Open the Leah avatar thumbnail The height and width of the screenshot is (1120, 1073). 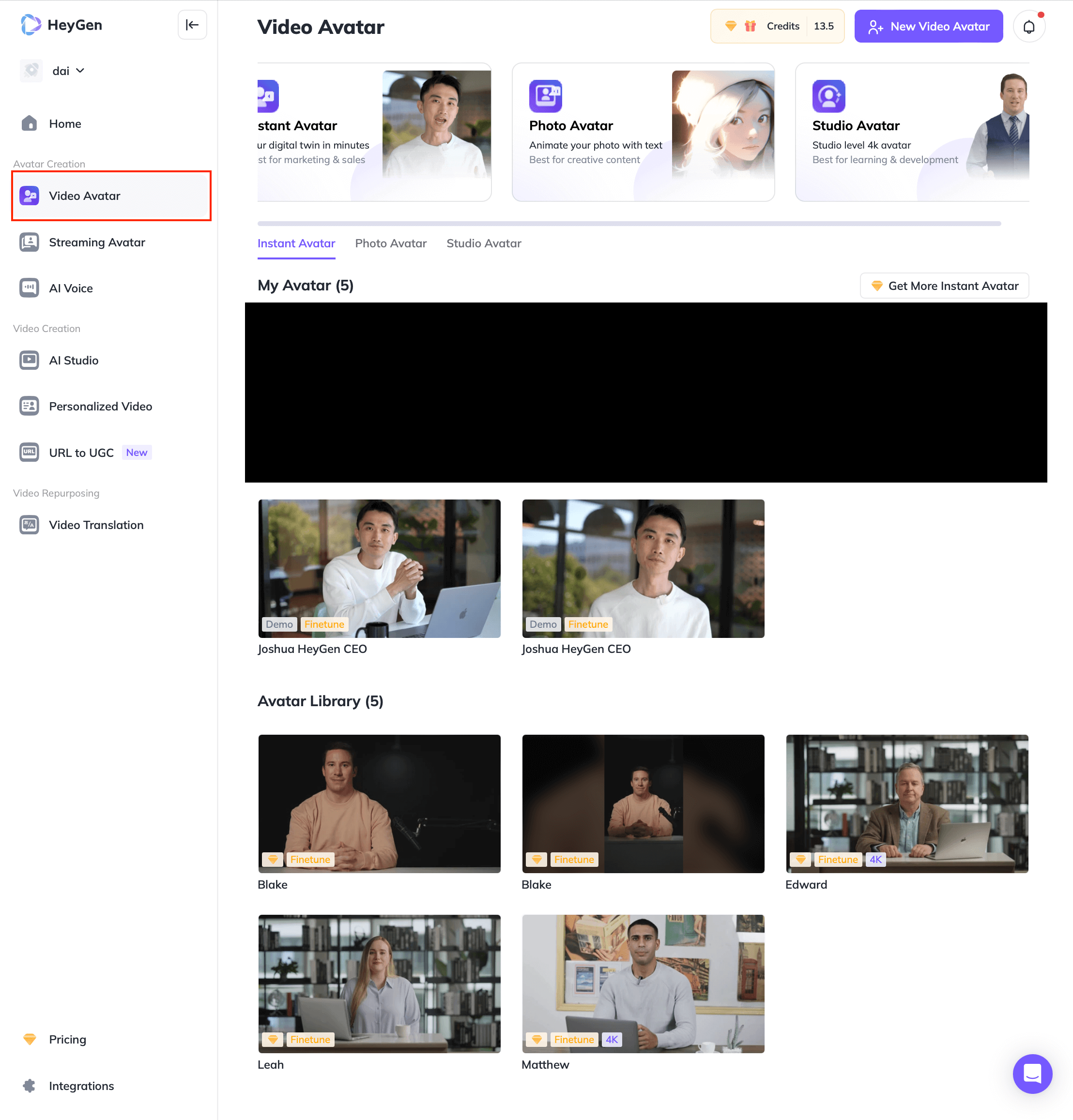tap(380, 984)
